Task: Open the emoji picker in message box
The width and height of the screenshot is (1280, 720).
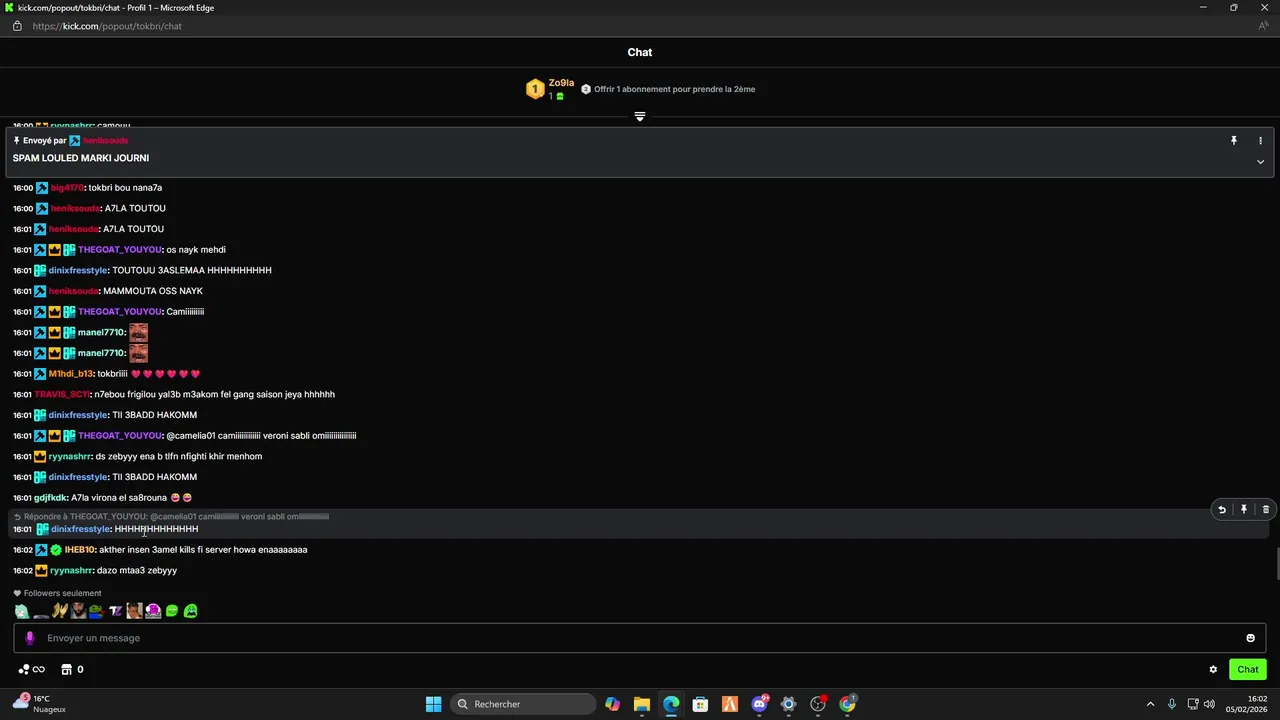Action: 1250,638
